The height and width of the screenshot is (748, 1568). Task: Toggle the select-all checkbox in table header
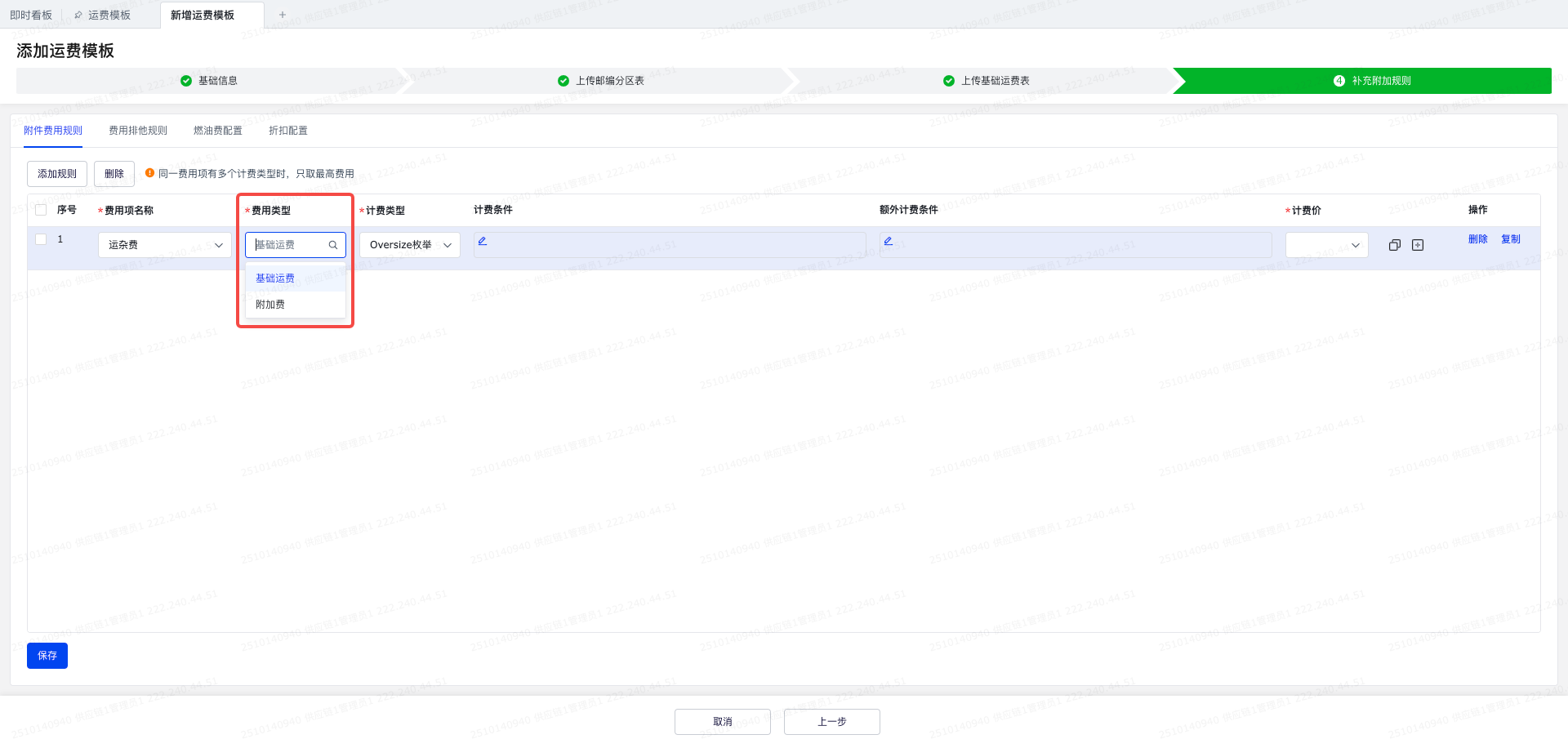[x=41, y=210]
